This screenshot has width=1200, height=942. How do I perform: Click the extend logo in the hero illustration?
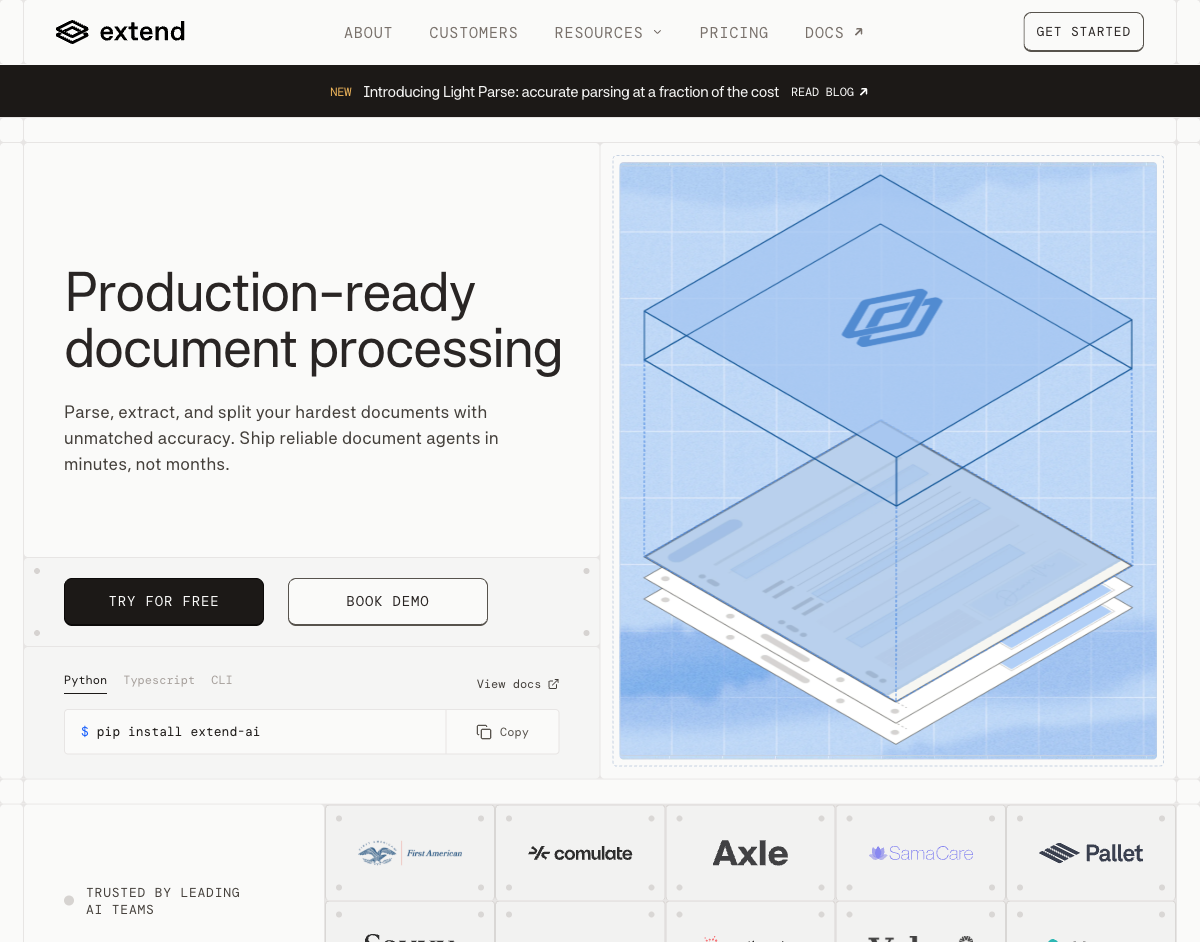[x=892, y=319]
